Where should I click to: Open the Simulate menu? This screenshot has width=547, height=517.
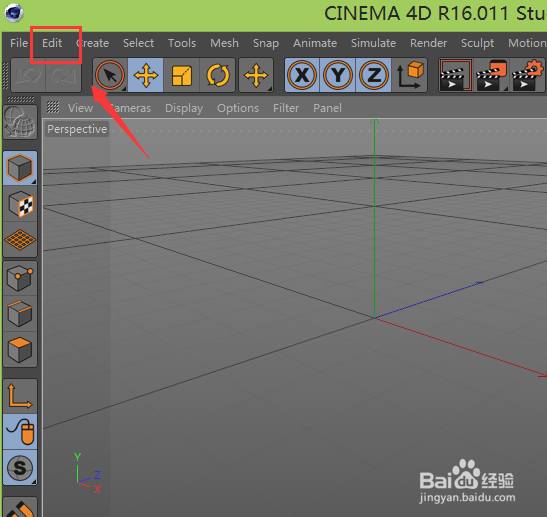point(373,43)
